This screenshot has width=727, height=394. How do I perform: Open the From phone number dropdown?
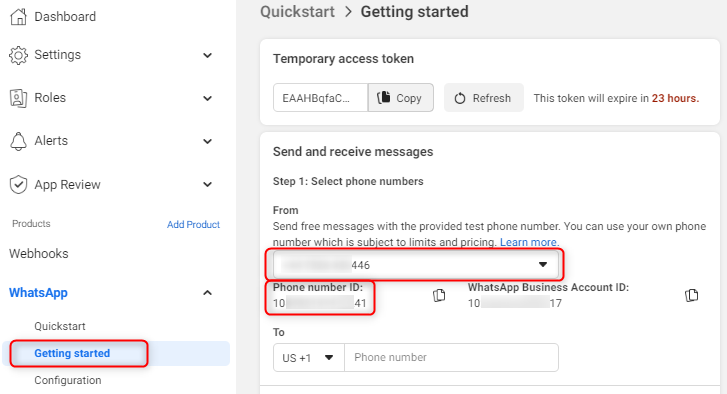[415, 265]
